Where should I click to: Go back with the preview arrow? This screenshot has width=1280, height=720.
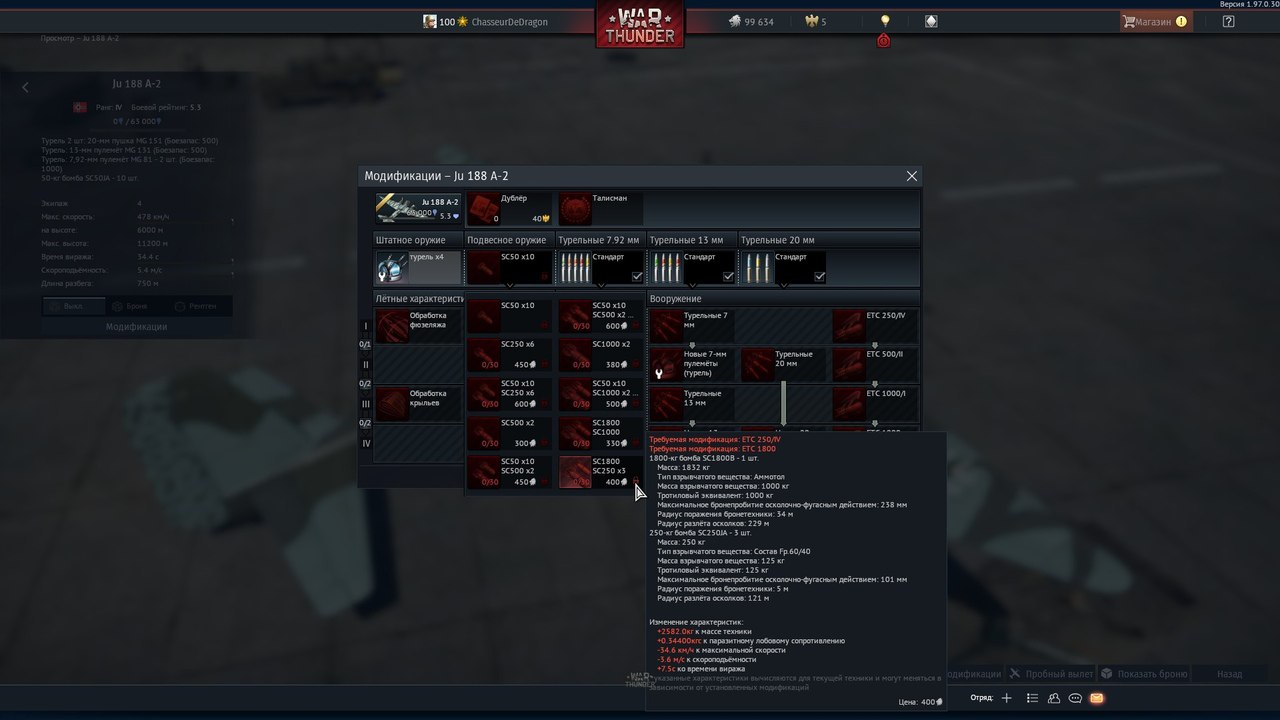[26, 87]
